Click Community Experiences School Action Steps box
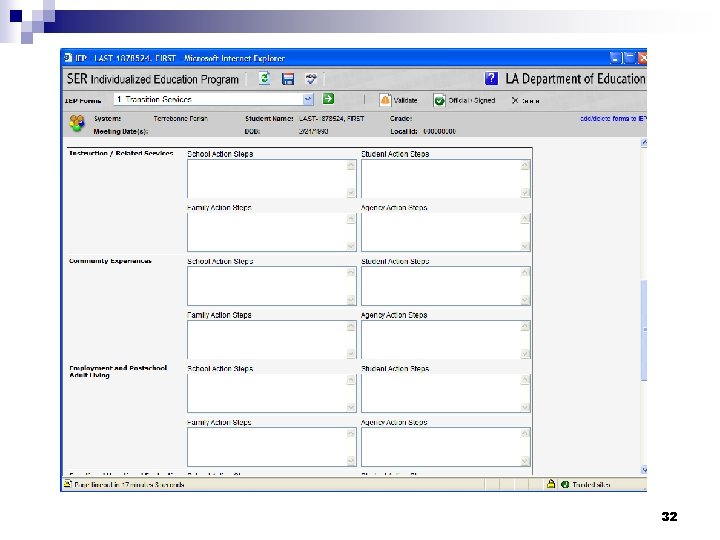The height and width of the screenshot is (540, 720). (271, 286)
